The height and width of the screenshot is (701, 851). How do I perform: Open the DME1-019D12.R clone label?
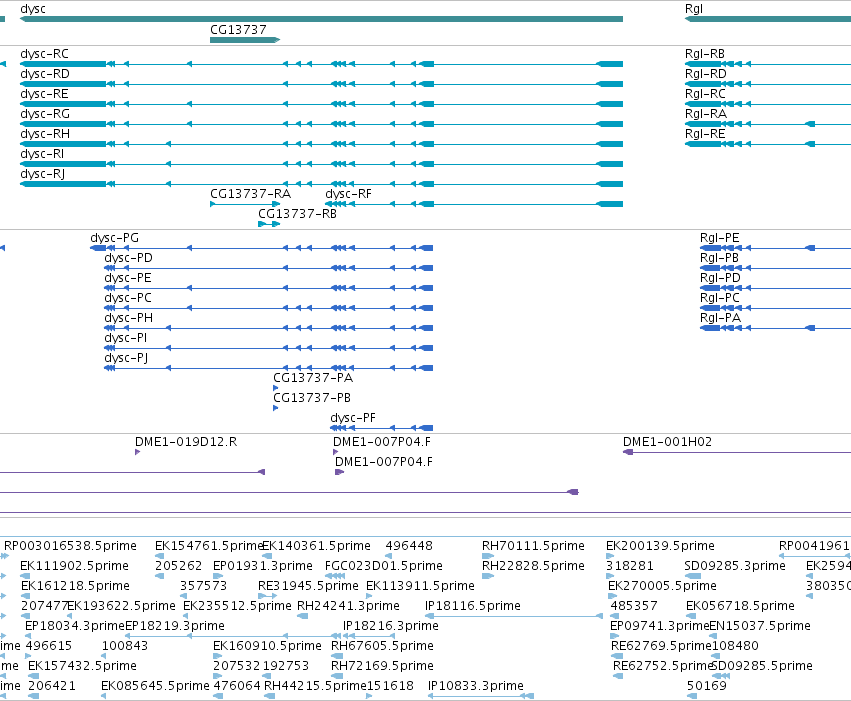(x=186, y=442)
